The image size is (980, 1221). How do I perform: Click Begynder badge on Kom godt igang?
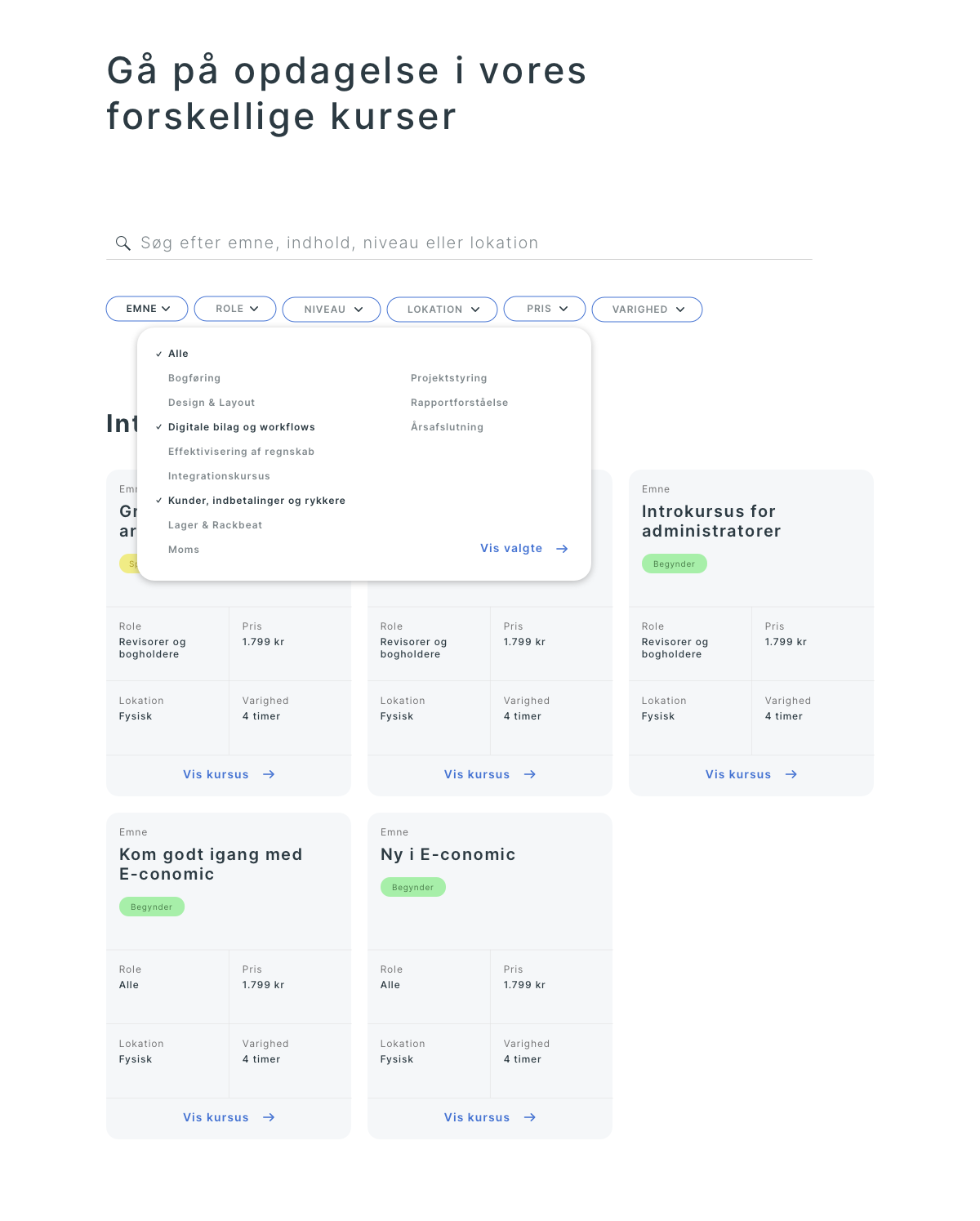click(x=152, y=907)
